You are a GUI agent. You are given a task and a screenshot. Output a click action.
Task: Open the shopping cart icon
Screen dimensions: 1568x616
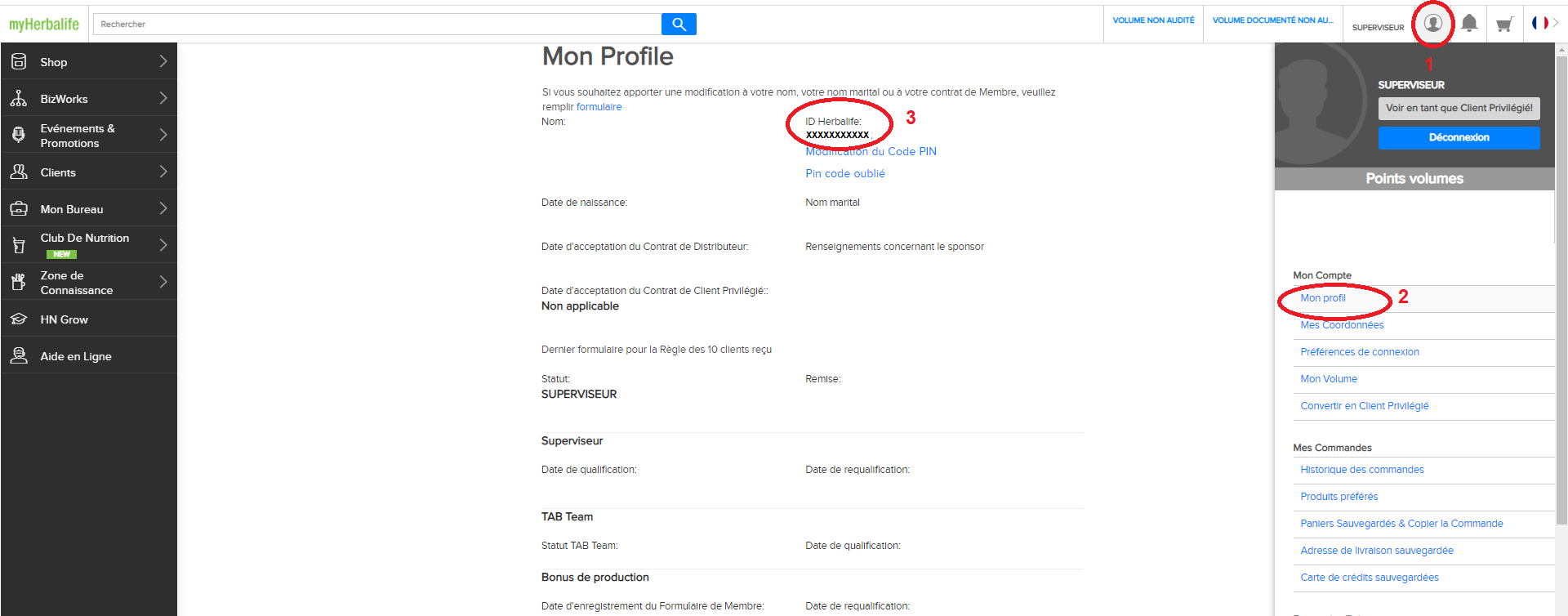pos(1504,25)
